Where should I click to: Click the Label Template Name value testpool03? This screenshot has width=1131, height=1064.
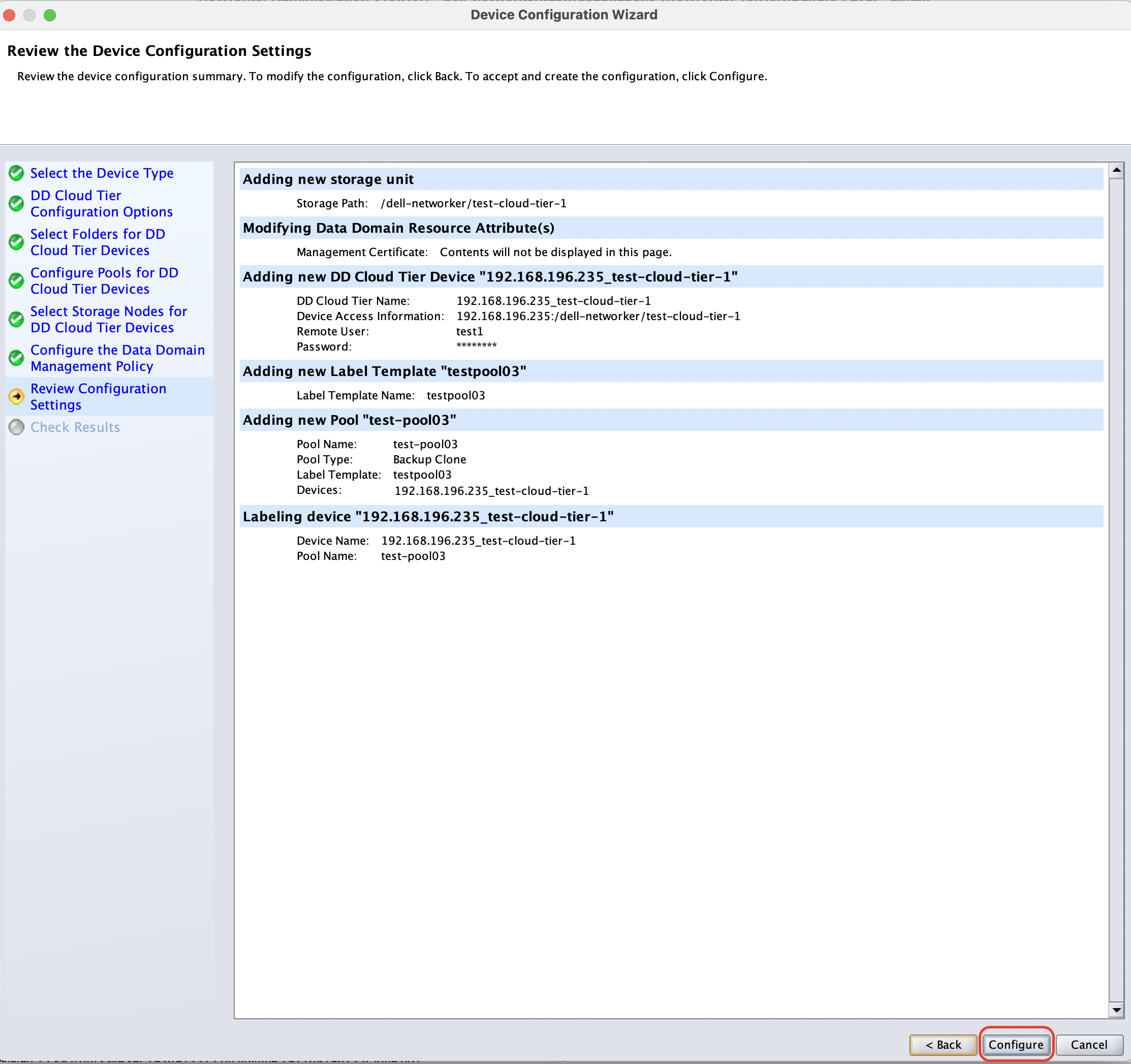(x=456, y=395)
